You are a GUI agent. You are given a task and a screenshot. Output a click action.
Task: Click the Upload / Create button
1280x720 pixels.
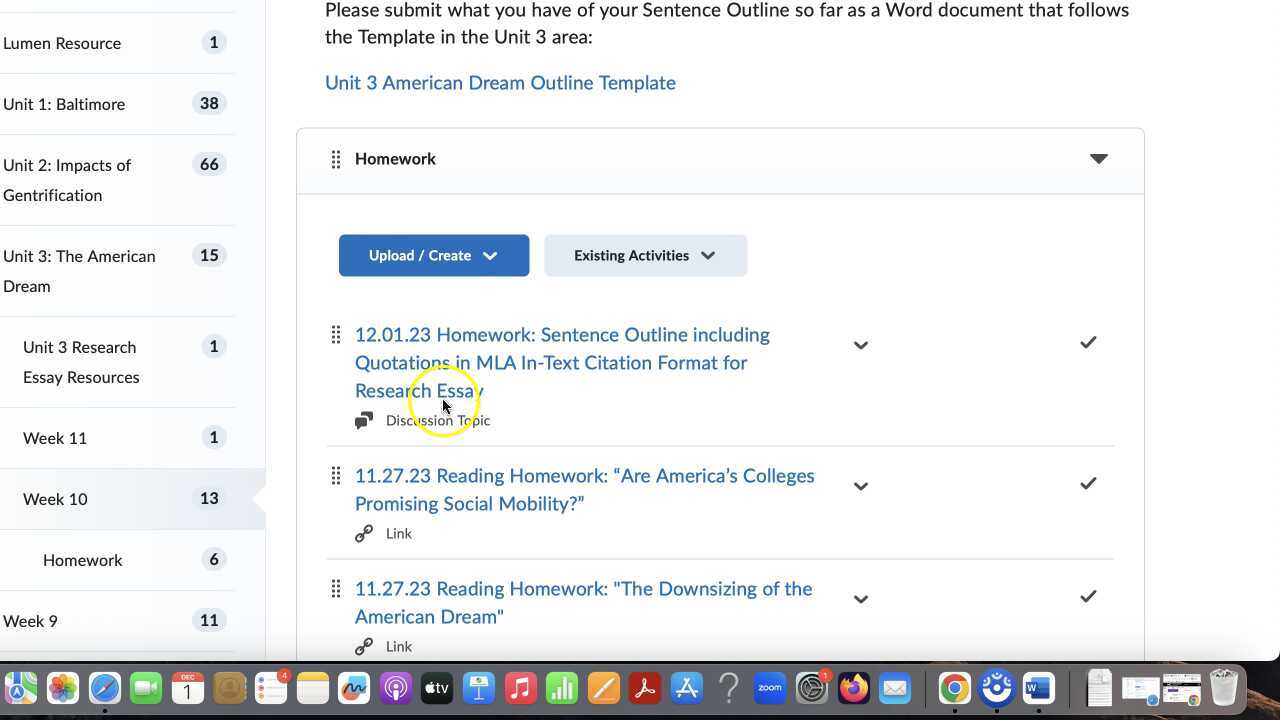[x=433, y=255]
